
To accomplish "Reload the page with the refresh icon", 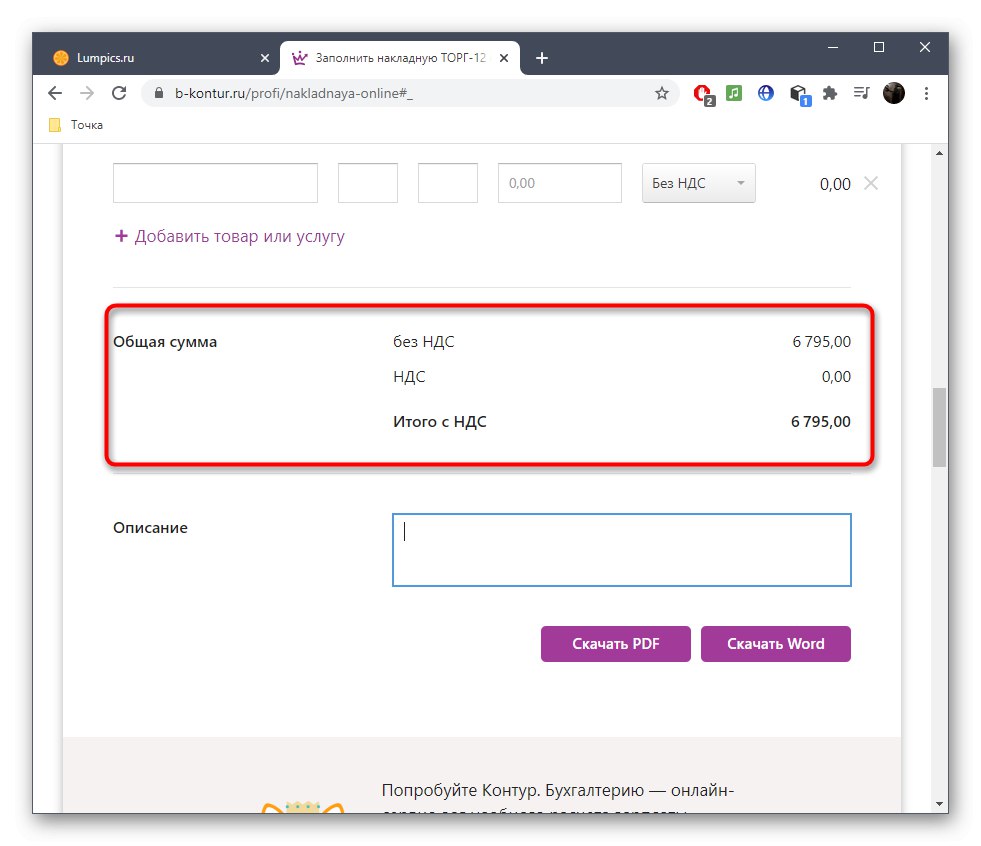I will [119, 93].
